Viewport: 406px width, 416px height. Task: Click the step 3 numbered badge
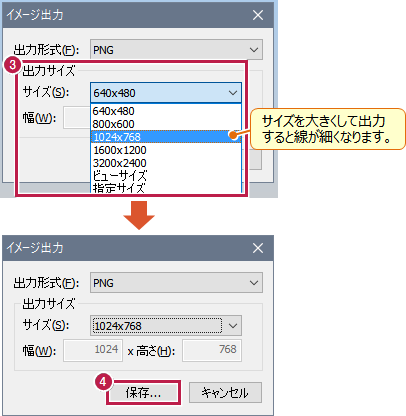point(12,65)
